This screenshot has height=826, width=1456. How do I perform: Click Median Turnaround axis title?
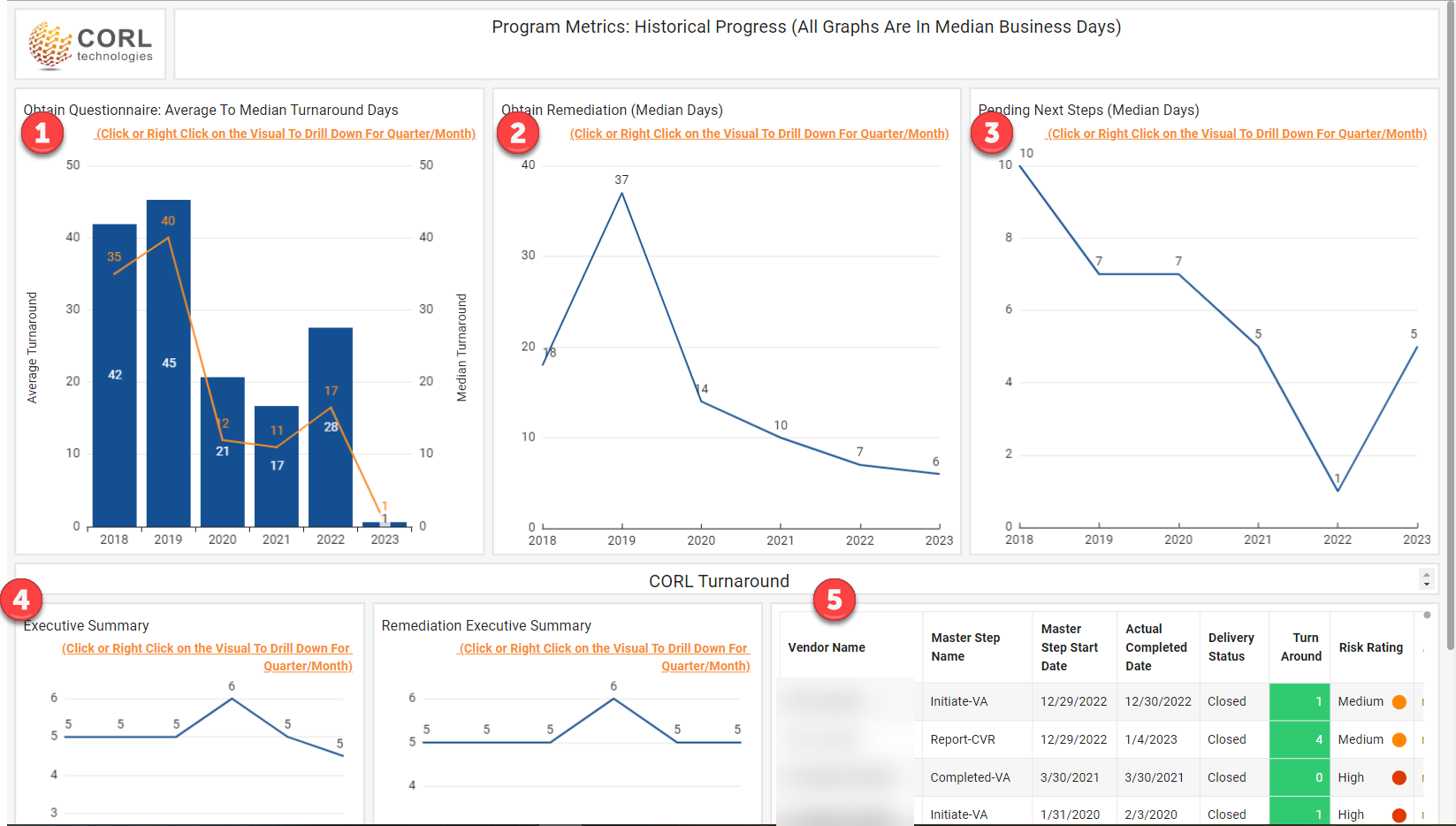pos(461,348)
